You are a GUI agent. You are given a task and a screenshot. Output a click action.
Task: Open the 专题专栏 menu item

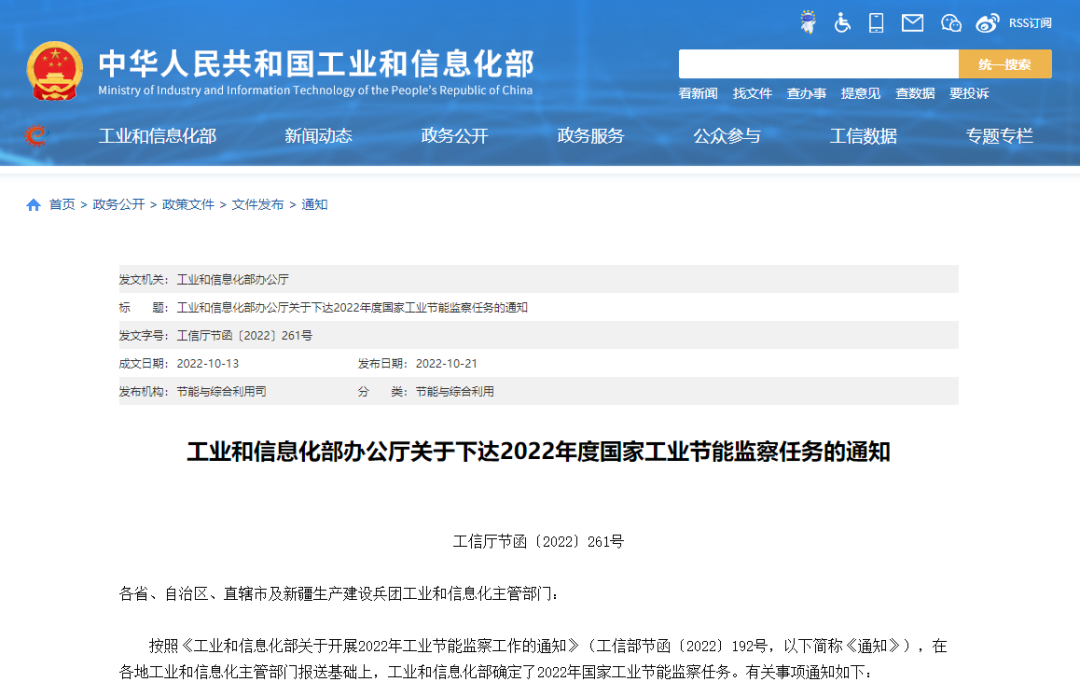pyautogui.click(x=999, y=136)
